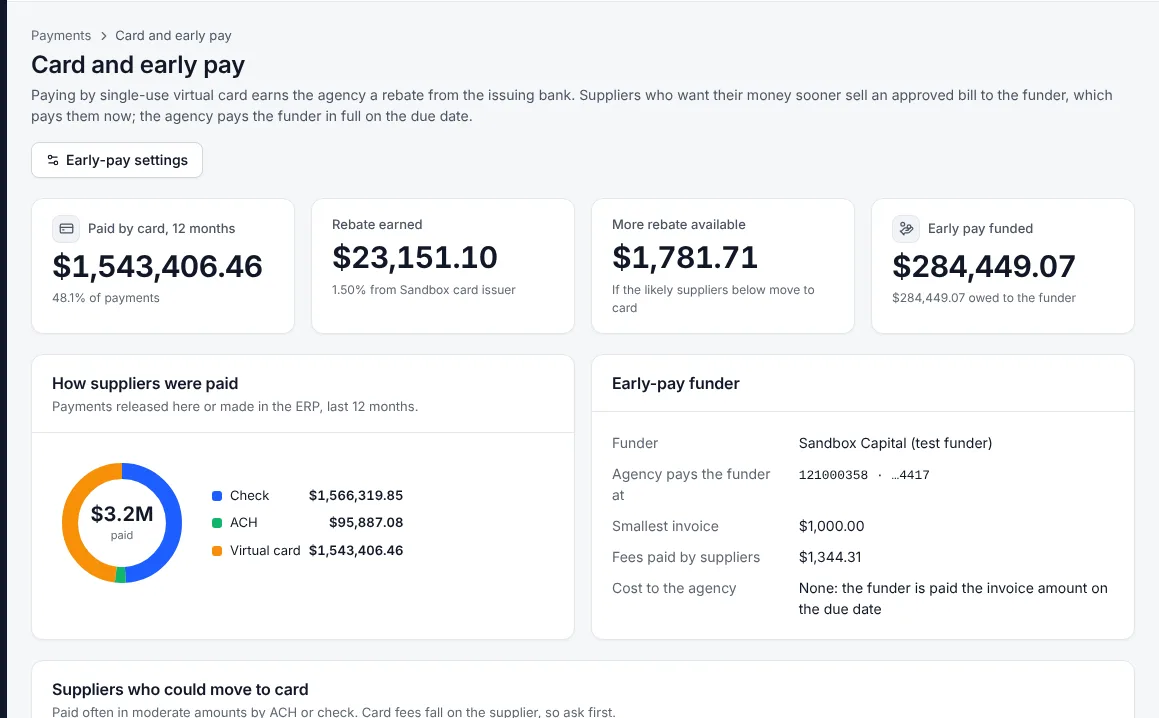Click the breadcrumb chevron separator

point(103,35)
